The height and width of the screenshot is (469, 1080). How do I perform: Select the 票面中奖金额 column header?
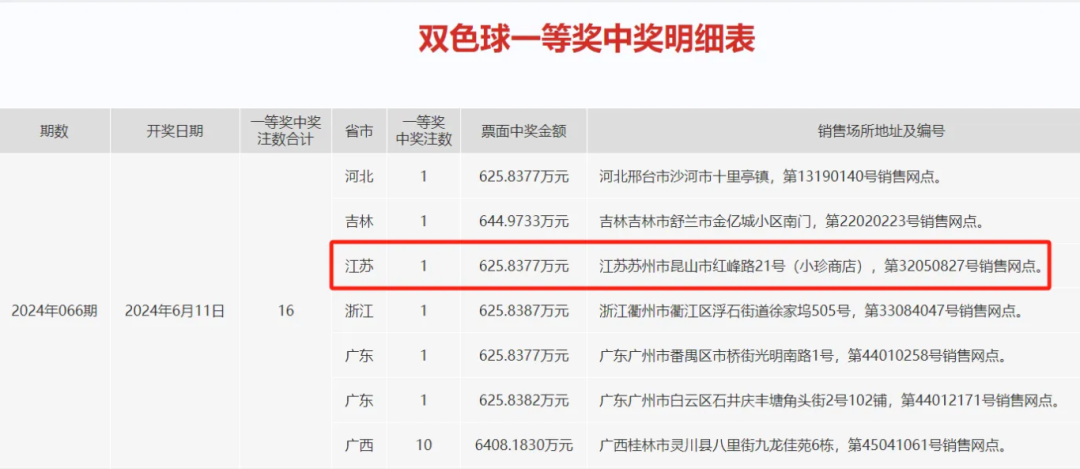coord(523,131)
